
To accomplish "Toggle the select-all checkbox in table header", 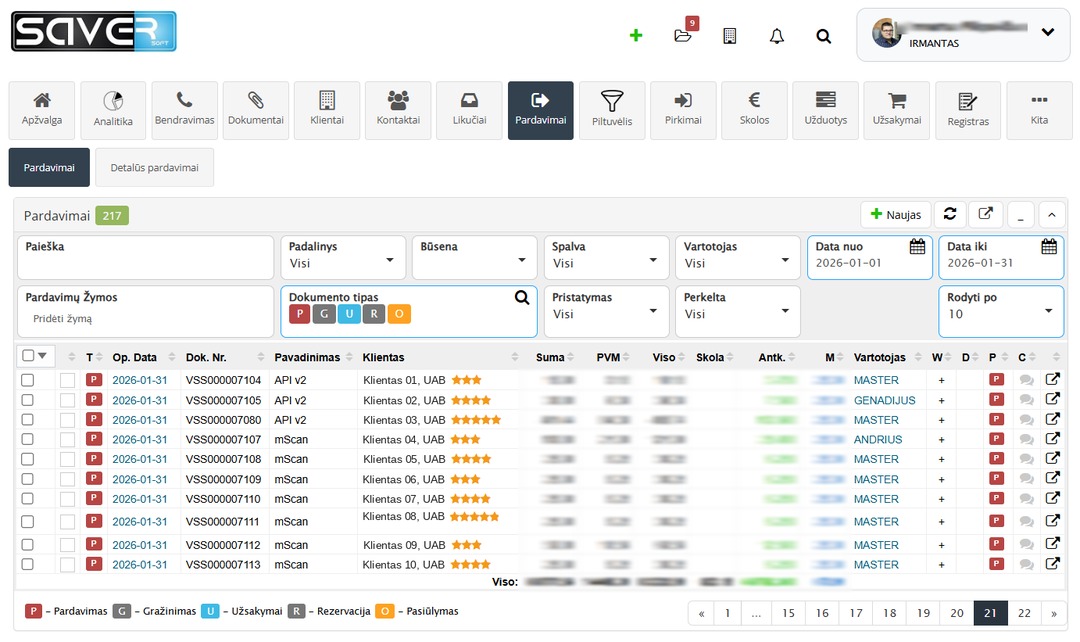I will click(28, 355).
